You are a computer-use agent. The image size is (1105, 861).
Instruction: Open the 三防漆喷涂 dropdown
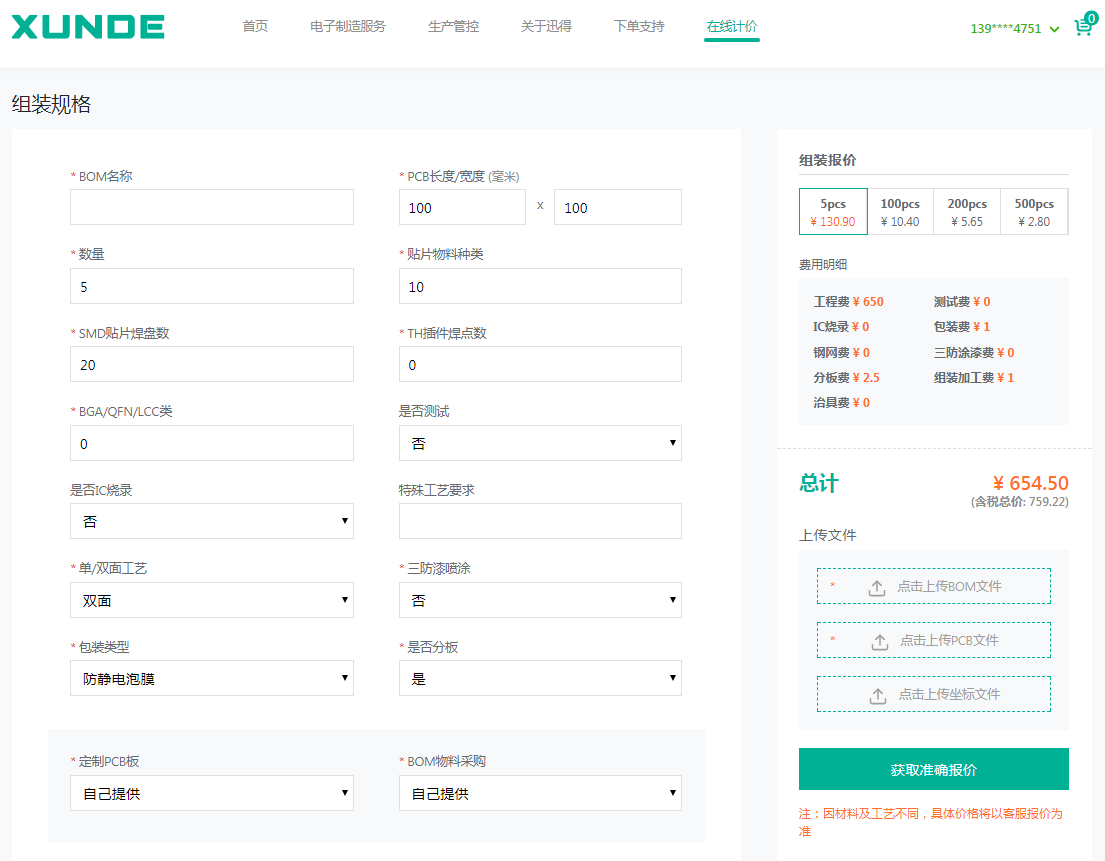coord(540,600)
